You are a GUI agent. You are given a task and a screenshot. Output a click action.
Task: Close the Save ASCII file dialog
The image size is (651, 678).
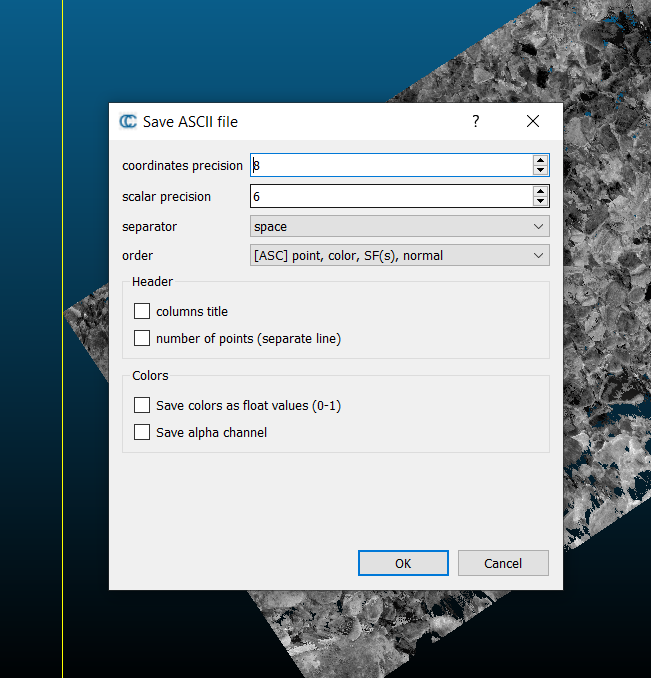[533, 121]
